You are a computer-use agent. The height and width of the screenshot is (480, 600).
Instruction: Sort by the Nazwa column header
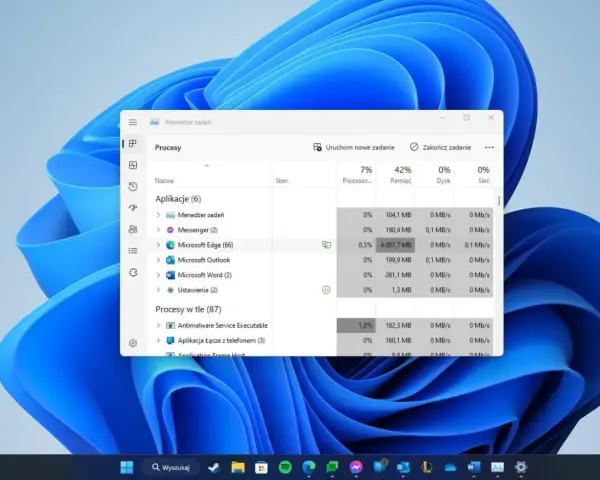tap(164, 181)
